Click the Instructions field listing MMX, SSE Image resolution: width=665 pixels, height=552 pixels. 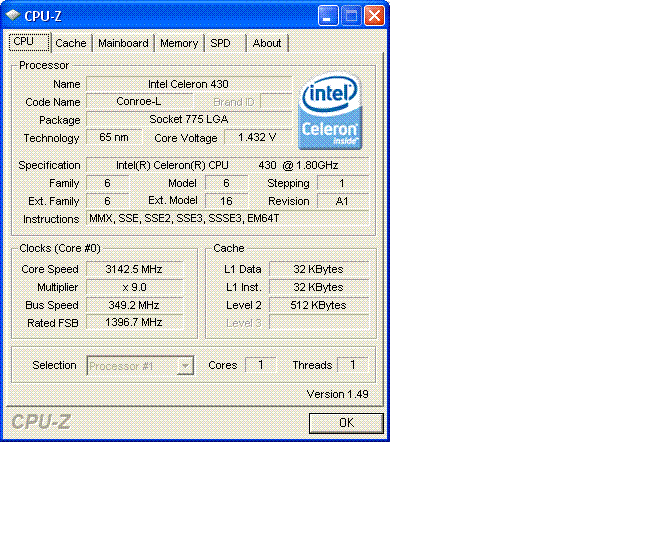pos(227,218)
